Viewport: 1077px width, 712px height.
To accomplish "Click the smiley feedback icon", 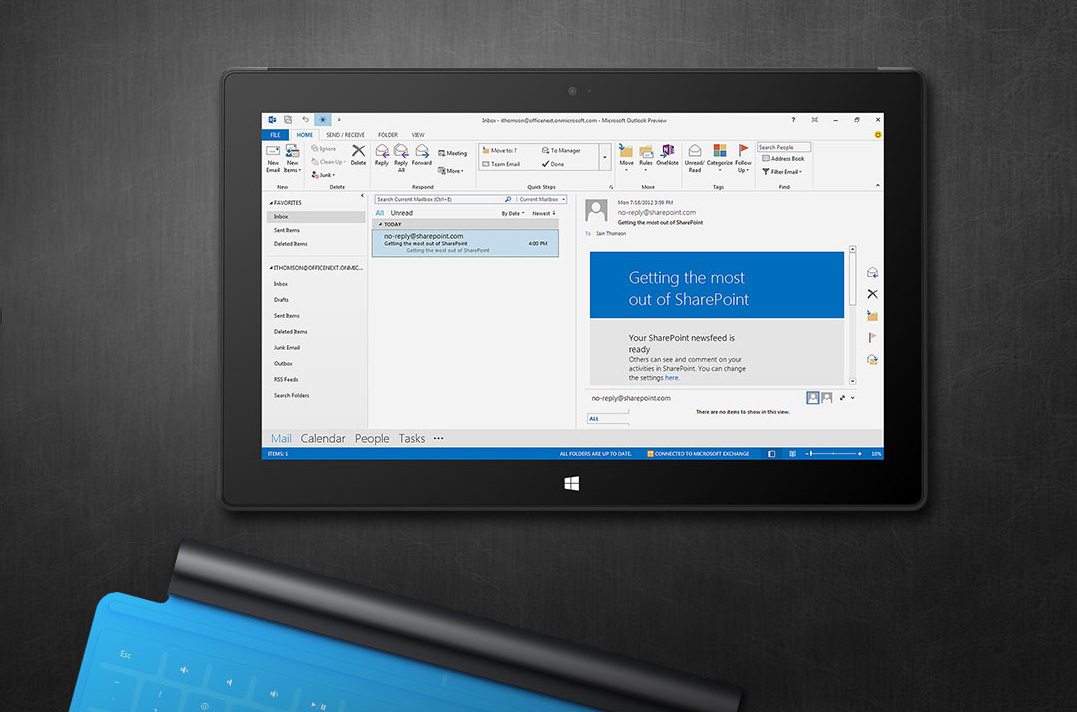I will (877, 135).
